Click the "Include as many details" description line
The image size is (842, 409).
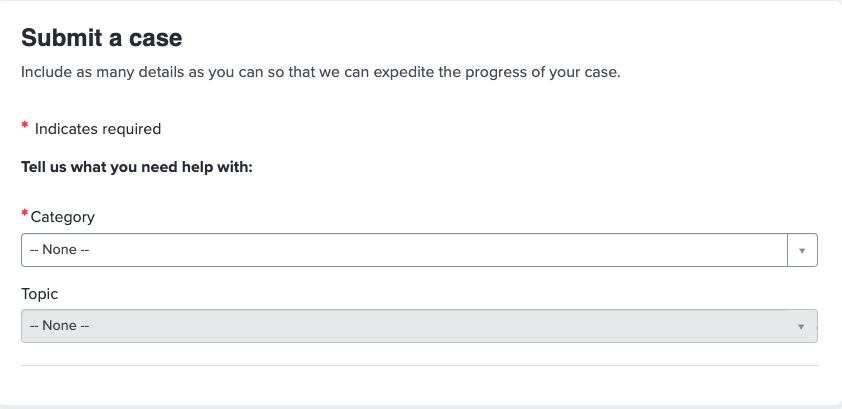pyautogui.click(x=320, y=73)
